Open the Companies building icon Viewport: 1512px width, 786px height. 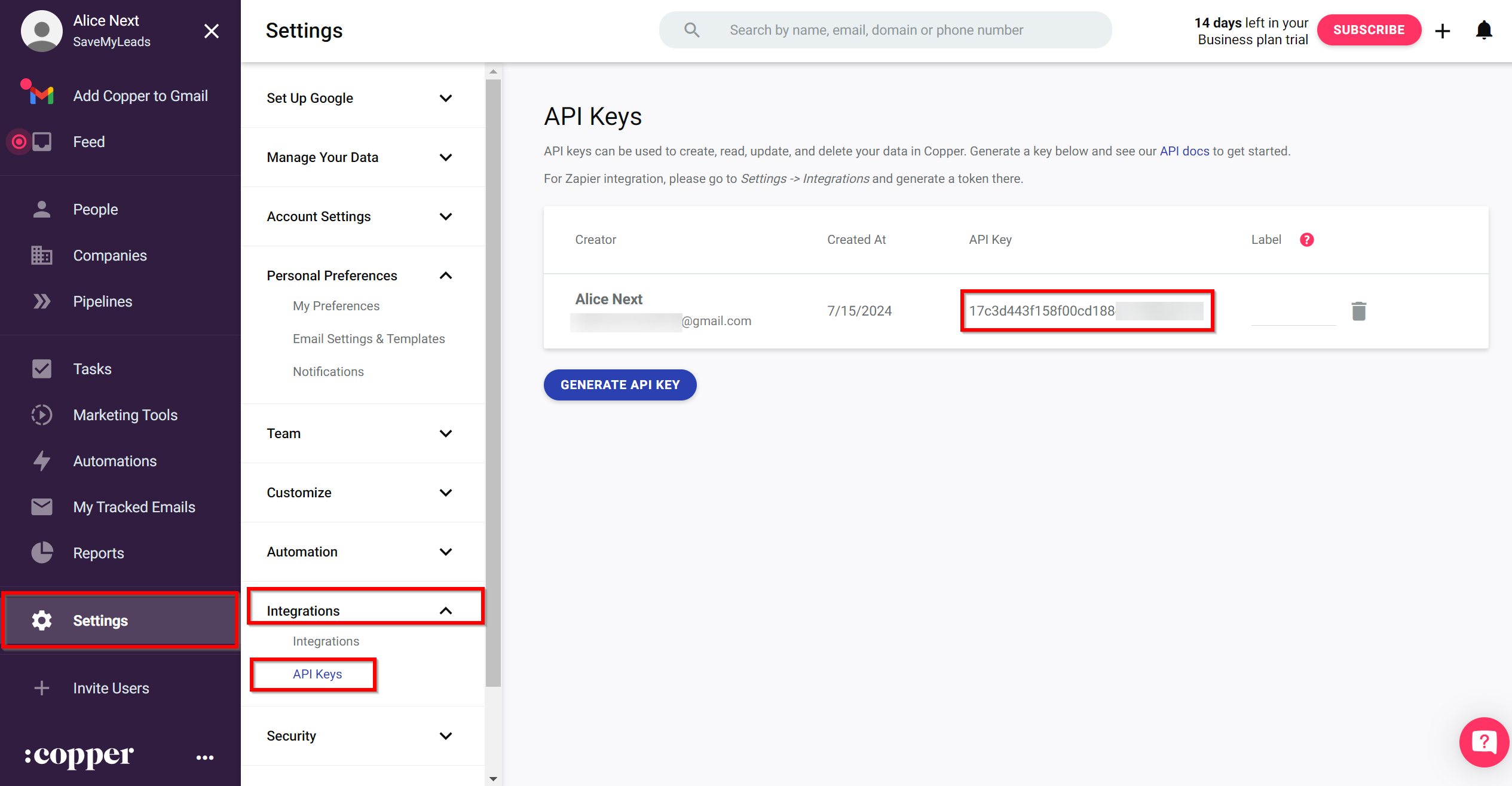click(42, 255)
